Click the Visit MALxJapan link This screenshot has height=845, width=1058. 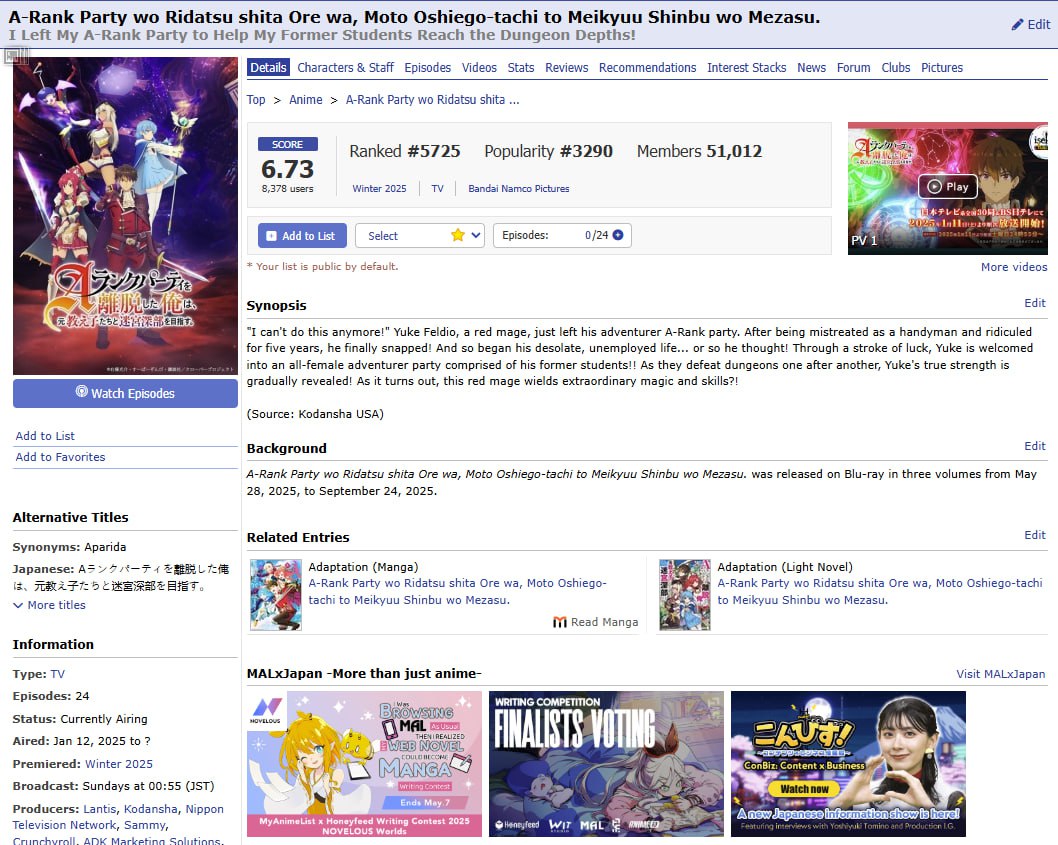pos(1001,674)
